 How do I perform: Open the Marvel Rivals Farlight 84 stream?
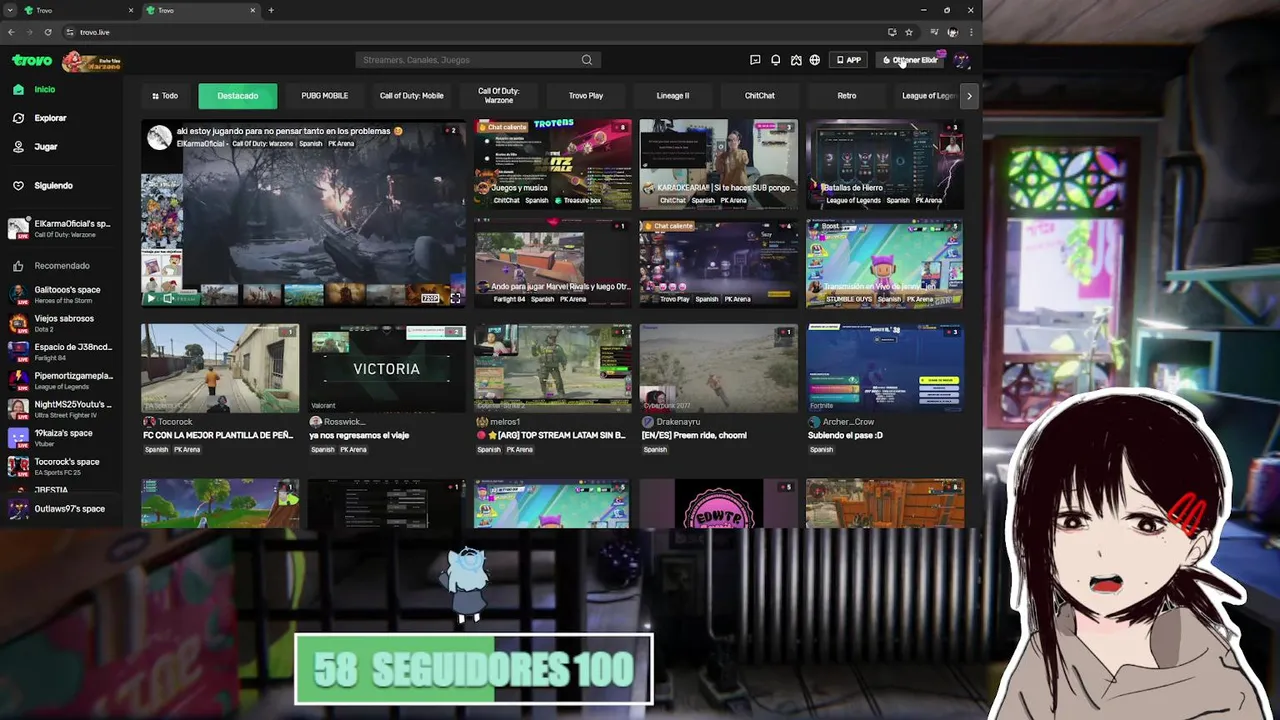pyautogui.click(x=553, y=263)
